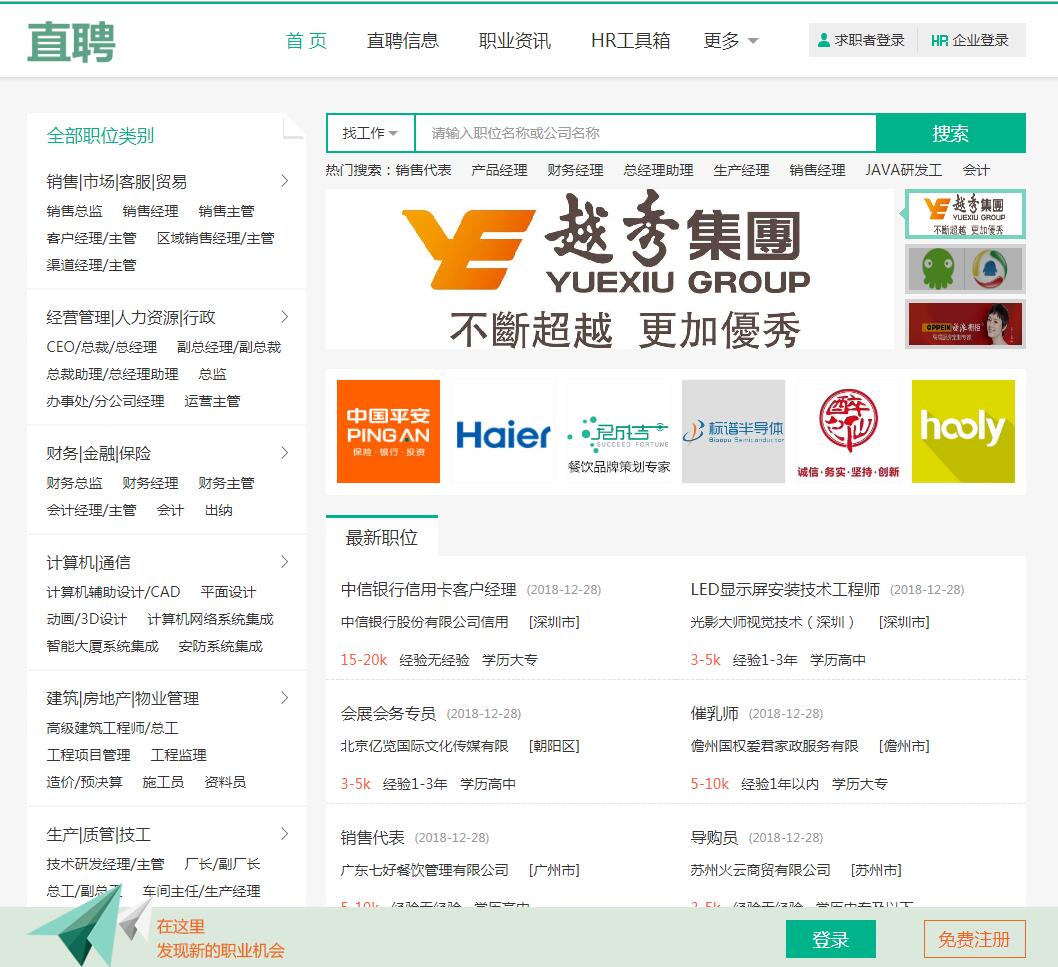The image size is (1058, 967).
Task: Focus the job or company name search field
Action: point(645,133)
